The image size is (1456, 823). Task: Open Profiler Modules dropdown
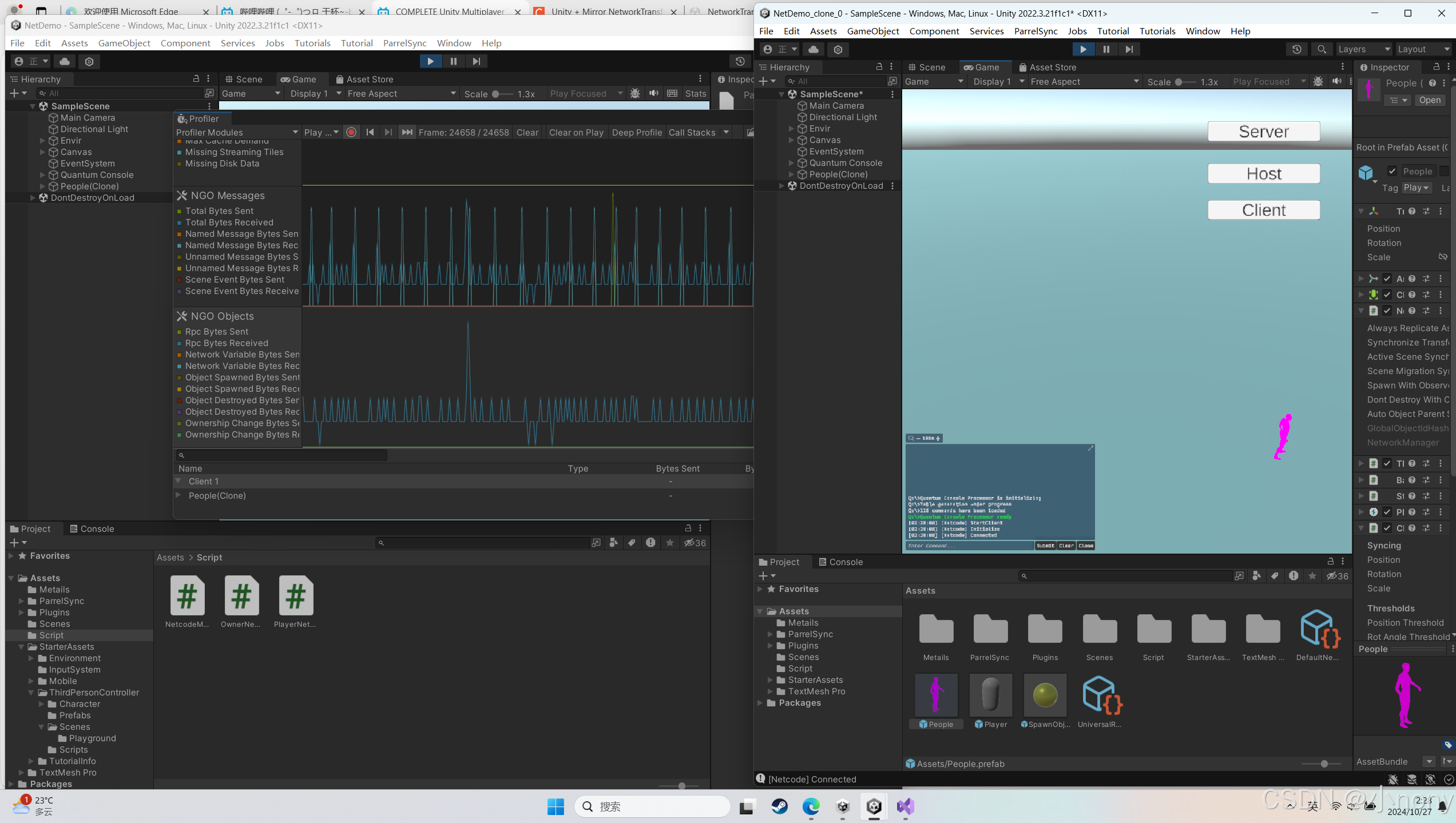click(x=237, y=132)
